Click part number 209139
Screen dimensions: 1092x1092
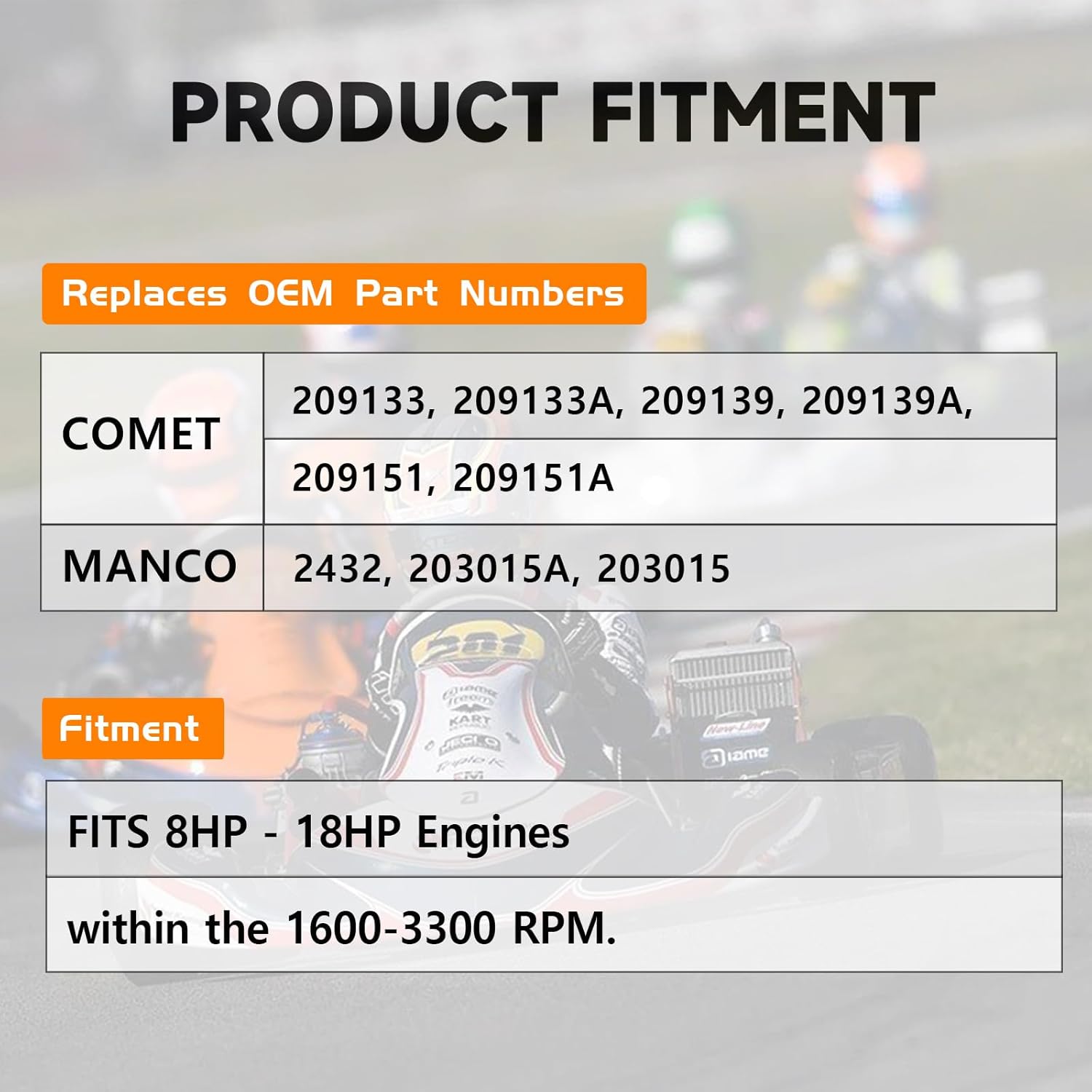tap(706, 400)
